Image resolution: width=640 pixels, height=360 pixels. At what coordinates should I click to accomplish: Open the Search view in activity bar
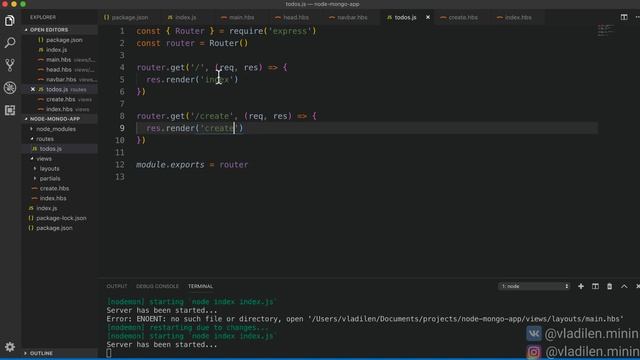pos(10,42)
